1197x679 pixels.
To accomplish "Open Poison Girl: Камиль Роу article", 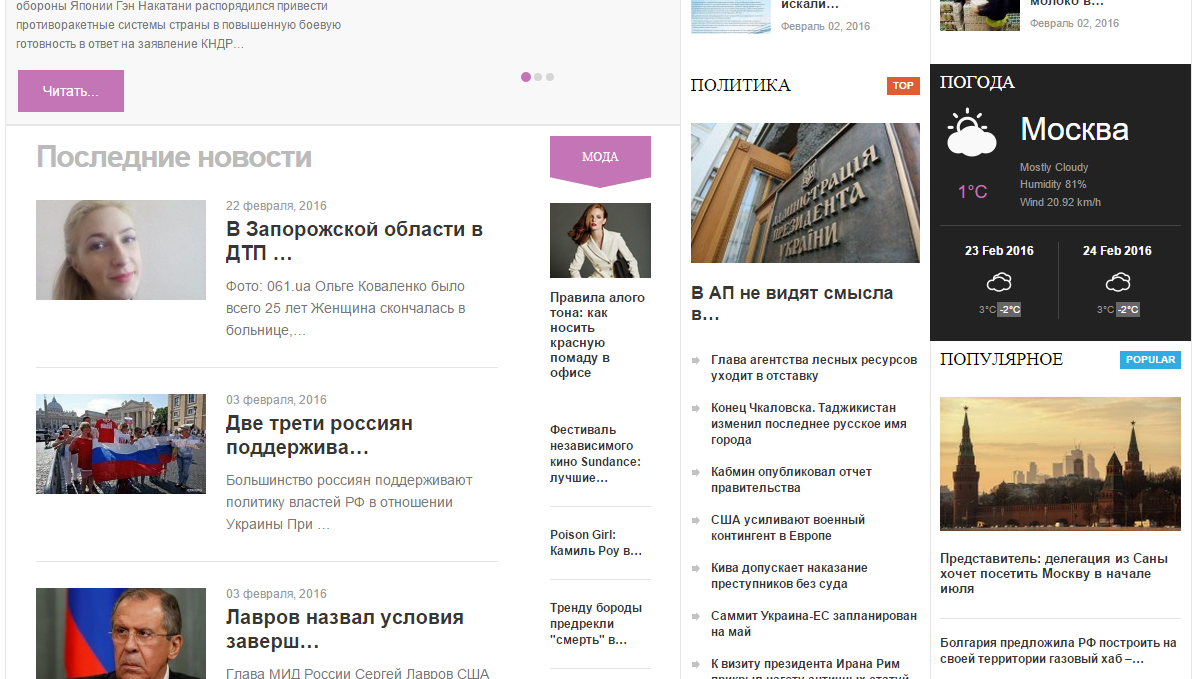I will [x=595, y=542].
